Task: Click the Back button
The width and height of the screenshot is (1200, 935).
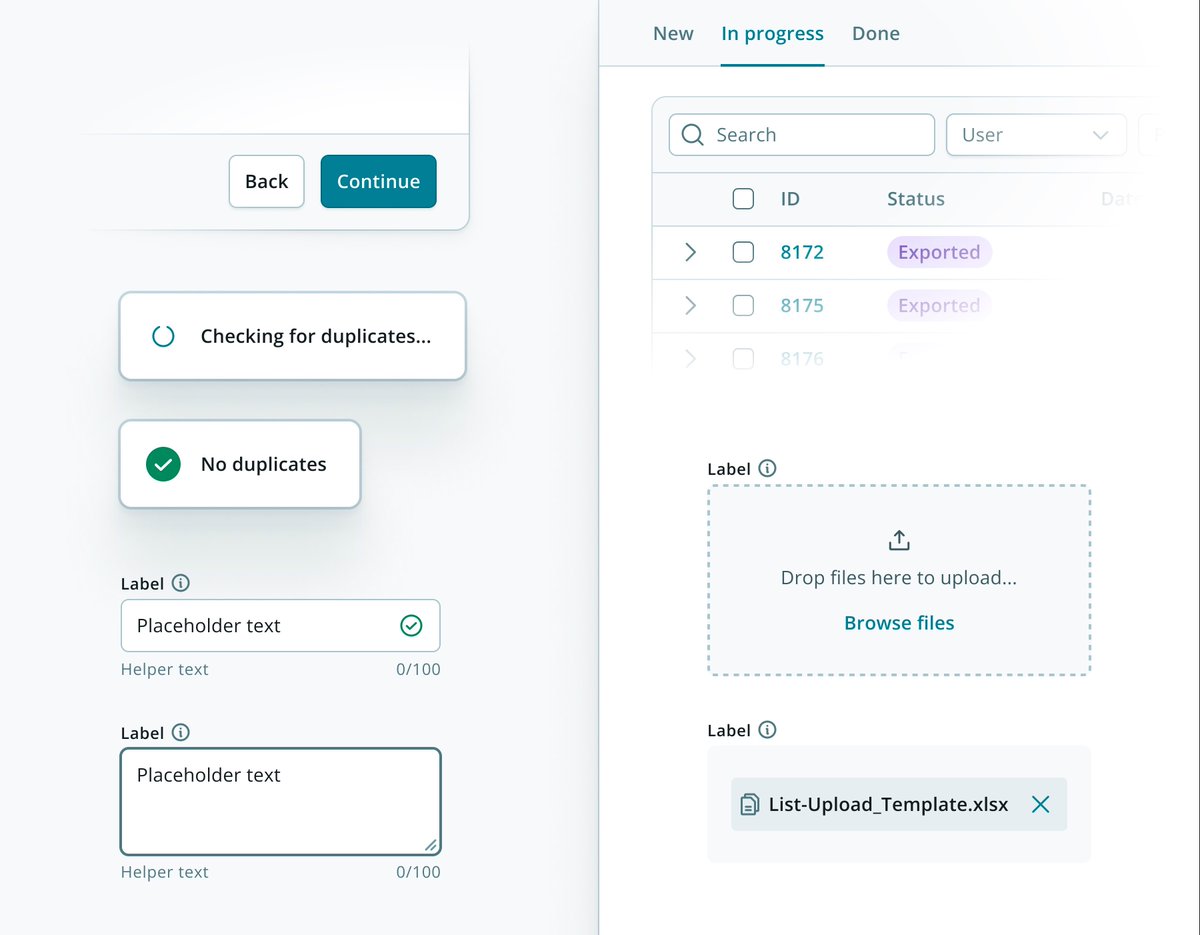Action: click(x=266, y=181)
